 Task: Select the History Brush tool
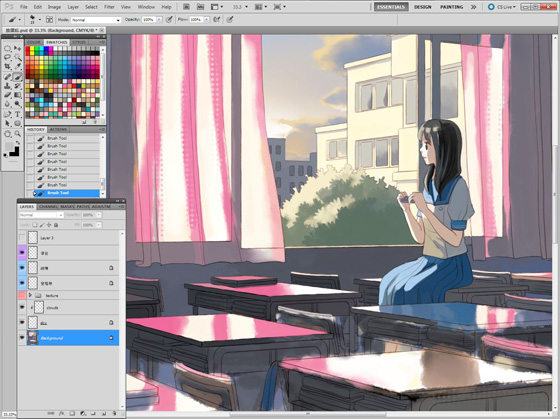(18, 86)
